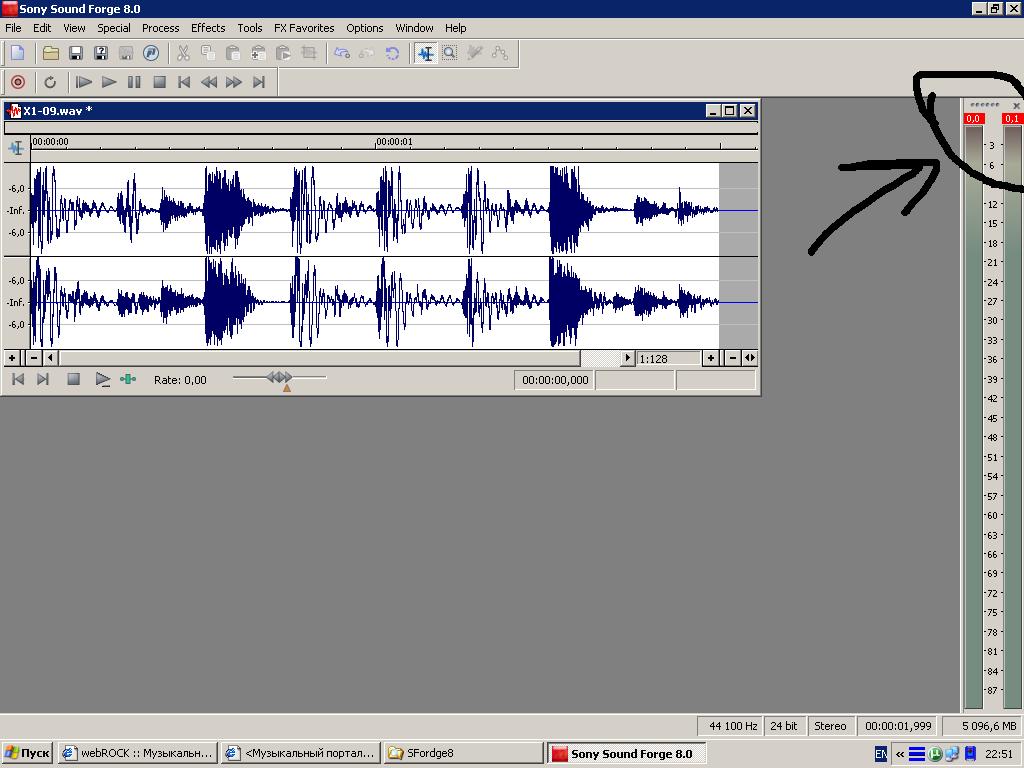Click Forward in main transport bar
Image resolution: width=1024 pixels, height=768 pixels.
point(234,82)
